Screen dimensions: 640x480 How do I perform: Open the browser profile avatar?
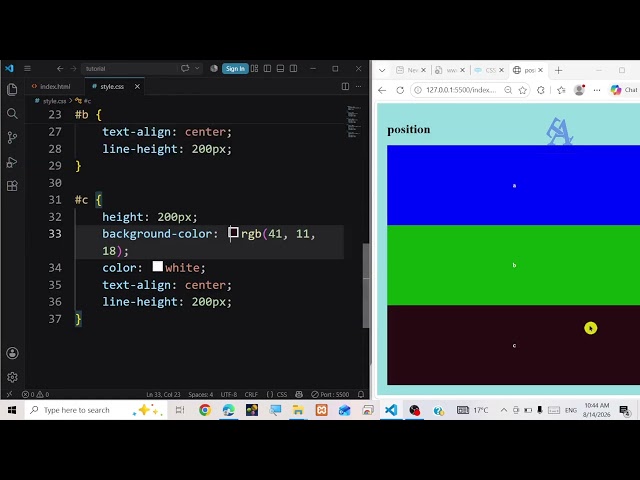coord(579,90)
